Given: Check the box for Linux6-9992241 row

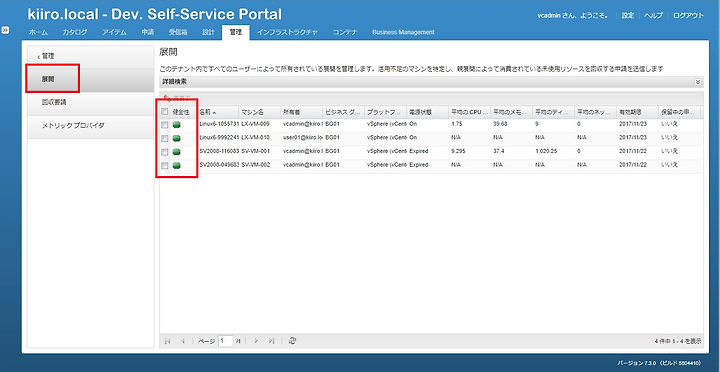Looking at the screenshot, I should [165, 138].
